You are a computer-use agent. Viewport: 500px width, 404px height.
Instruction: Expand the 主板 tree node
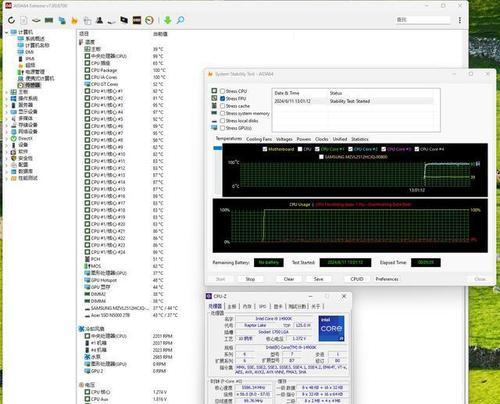[6, 92]
